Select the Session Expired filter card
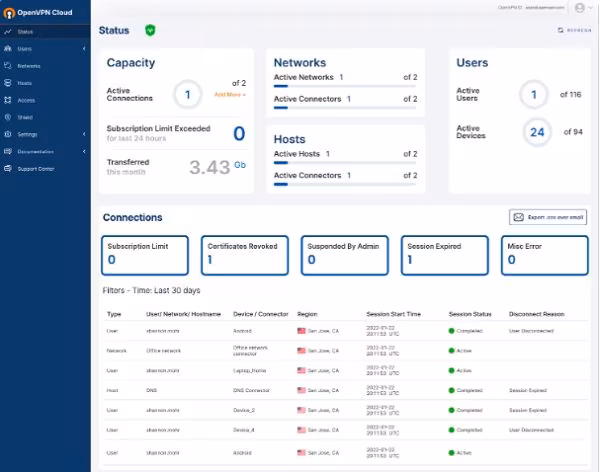 (445, 255)
